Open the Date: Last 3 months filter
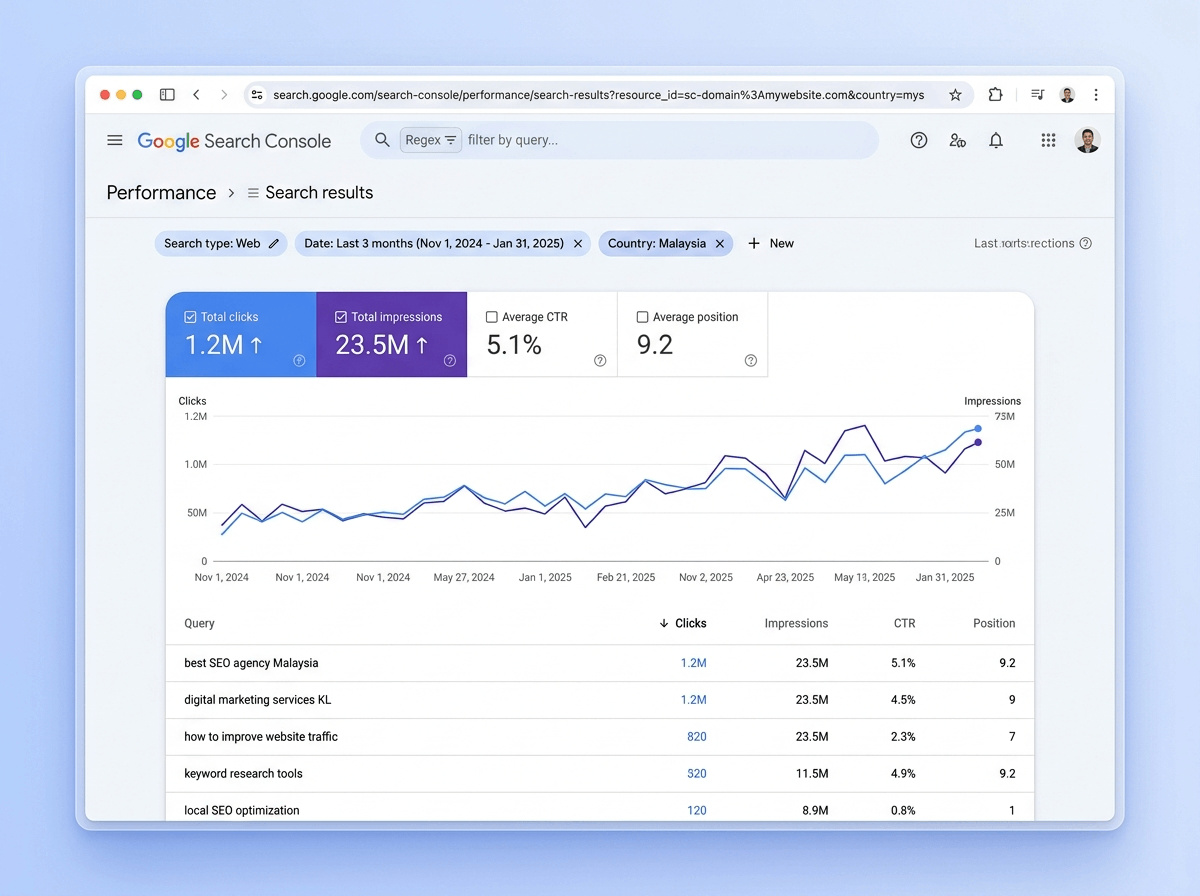The width and height of the screenshot is (1200, 896). point(444,243)
